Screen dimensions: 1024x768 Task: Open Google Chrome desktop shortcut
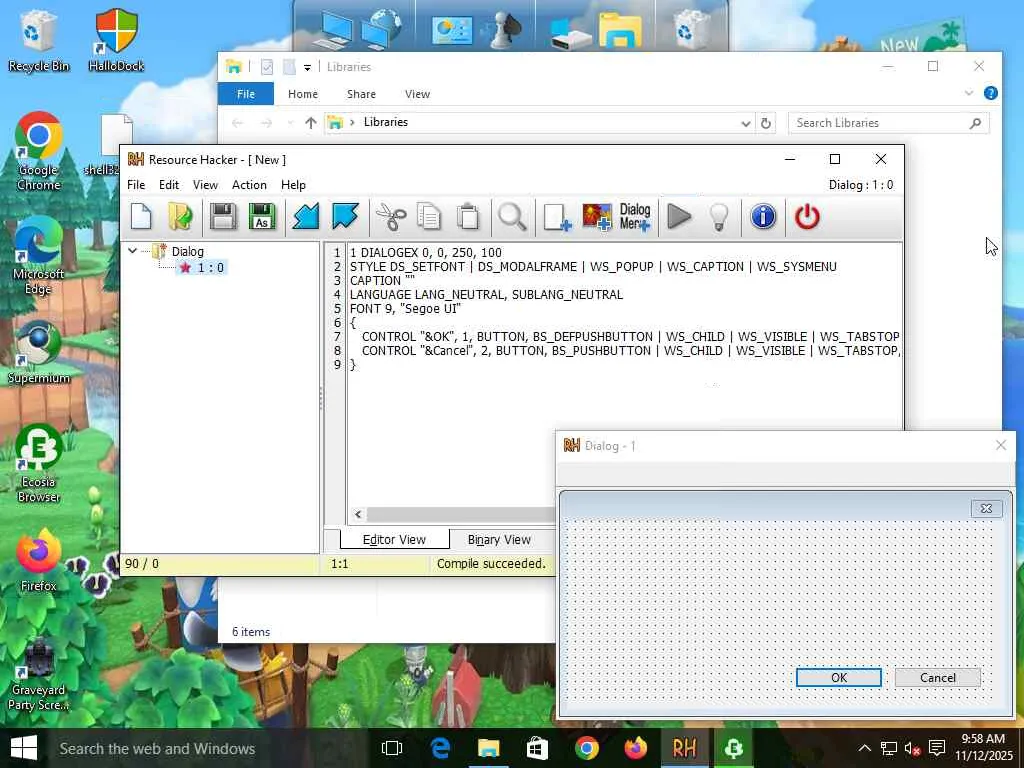point(39,152)
